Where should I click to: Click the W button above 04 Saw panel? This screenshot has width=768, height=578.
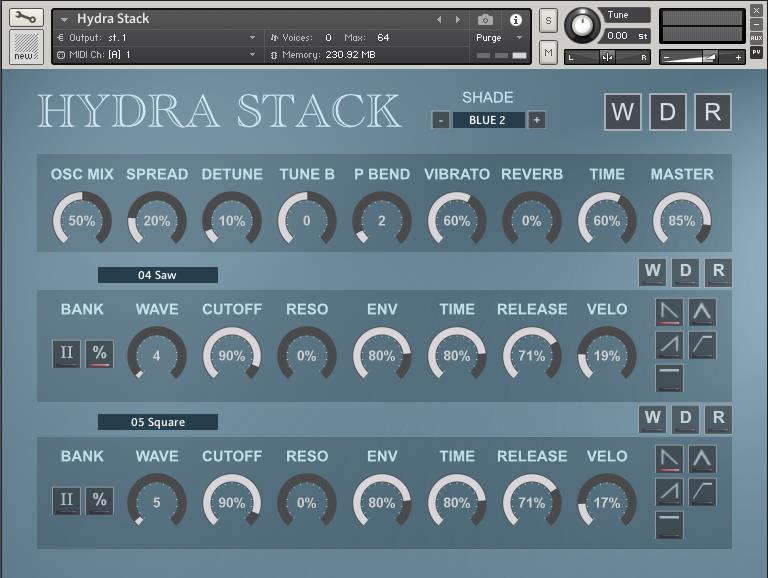tap(652, 272)
